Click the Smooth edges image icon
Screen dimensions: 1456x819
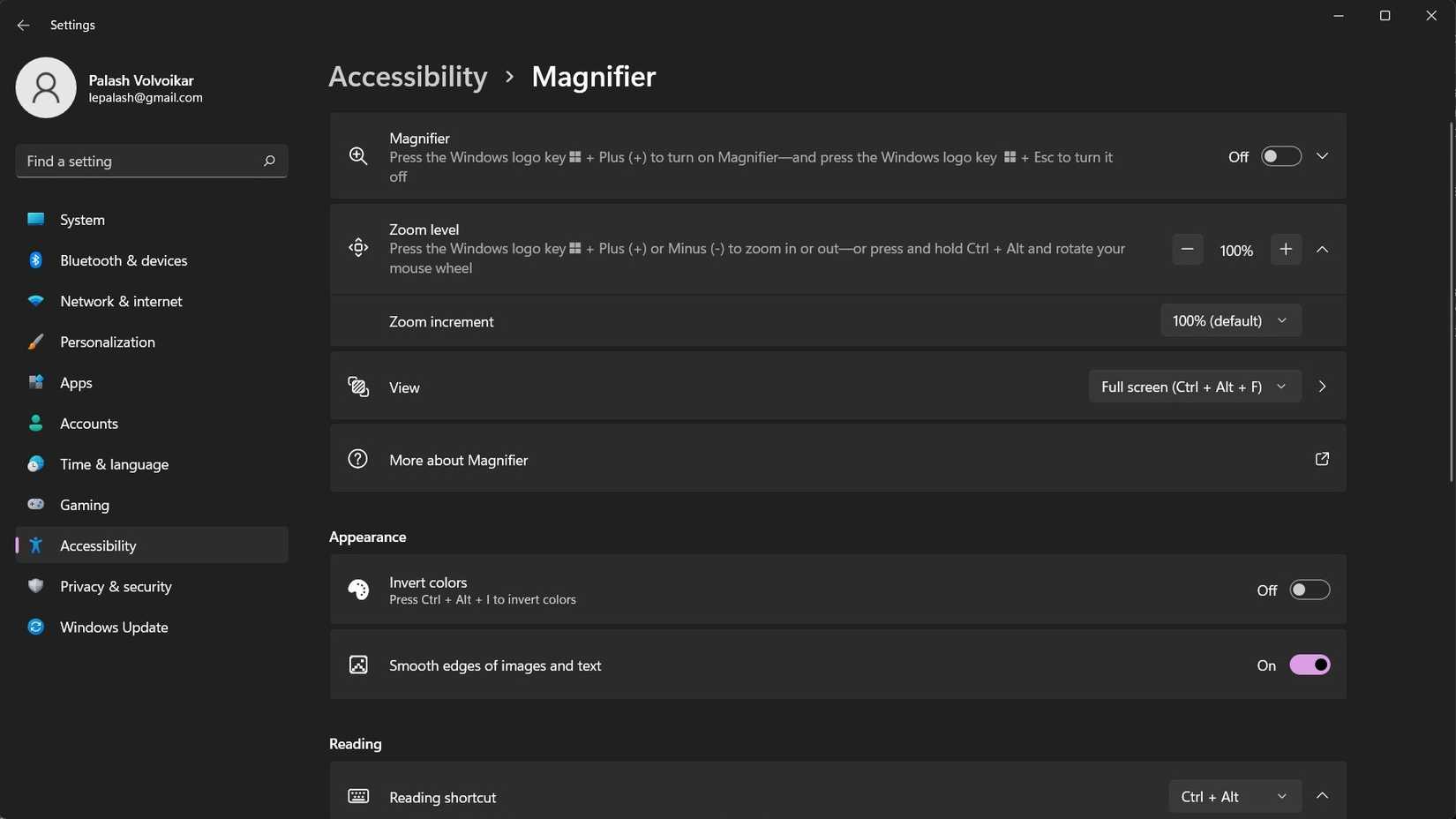click(358, 665)
